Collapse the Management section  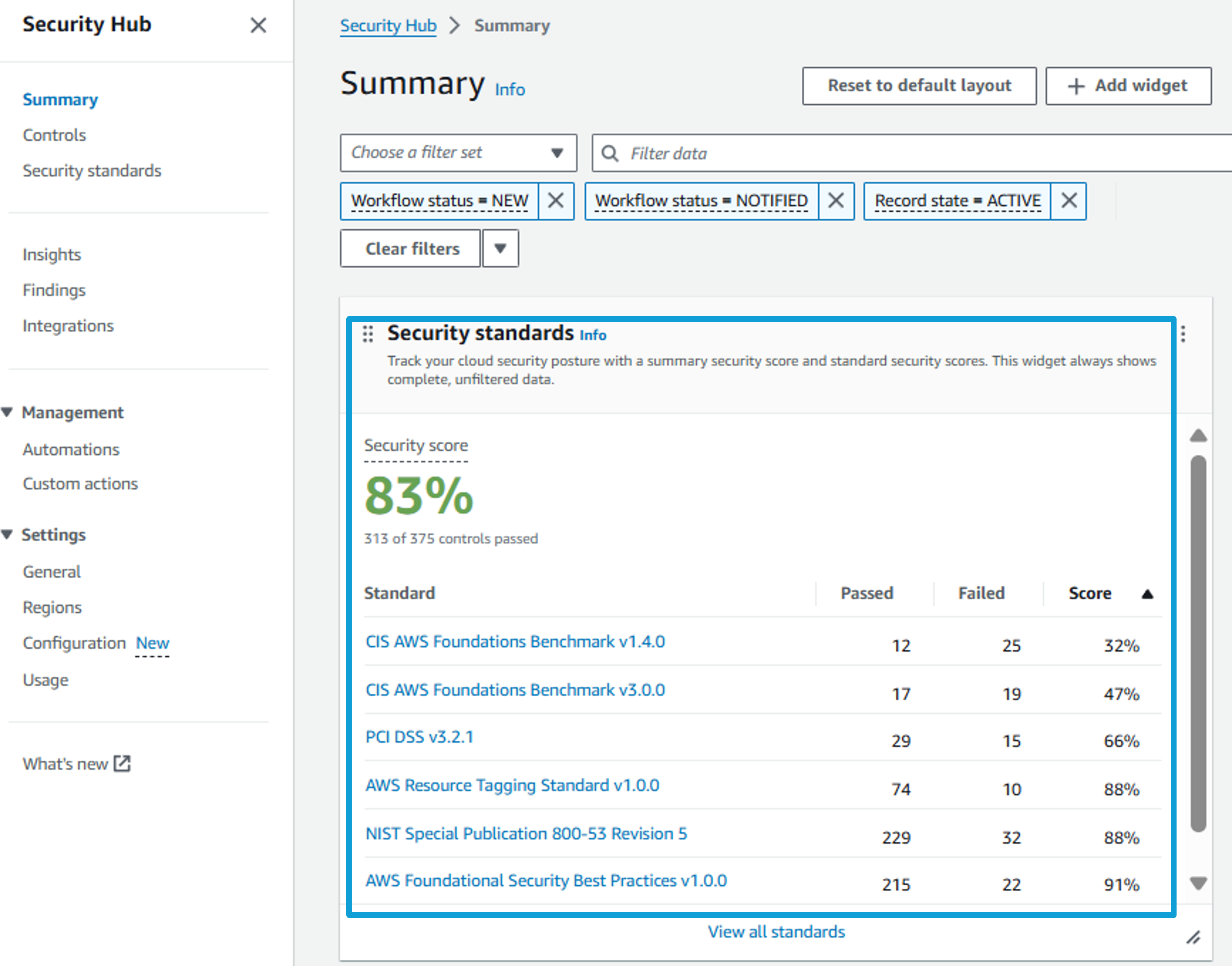[7, 412]
